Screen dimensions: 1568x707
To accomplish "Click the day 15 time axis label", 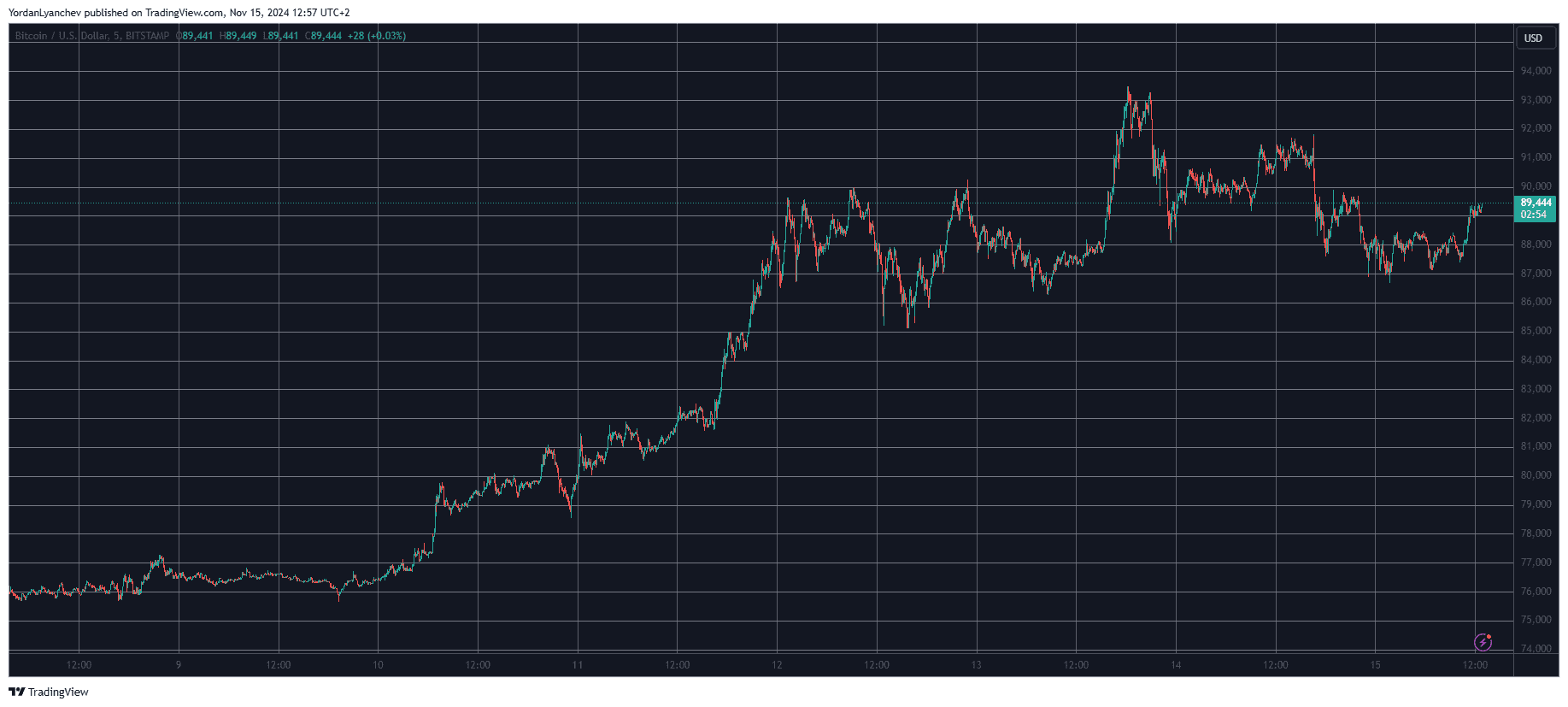I will (x=1375, y=665).
